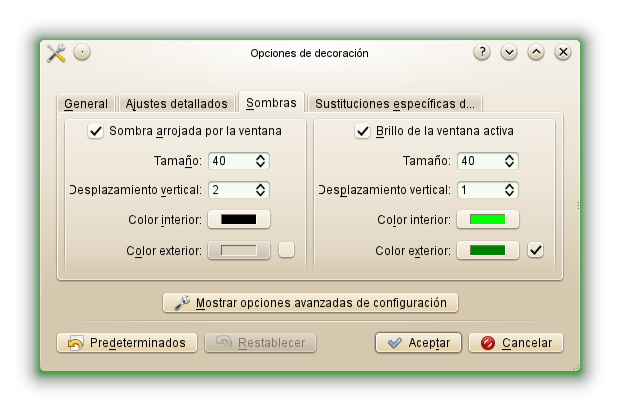The image size is (620, 411).
Task: Adjust active glow Tamaño spinbox arrows
Action: [x=509, y=160]
